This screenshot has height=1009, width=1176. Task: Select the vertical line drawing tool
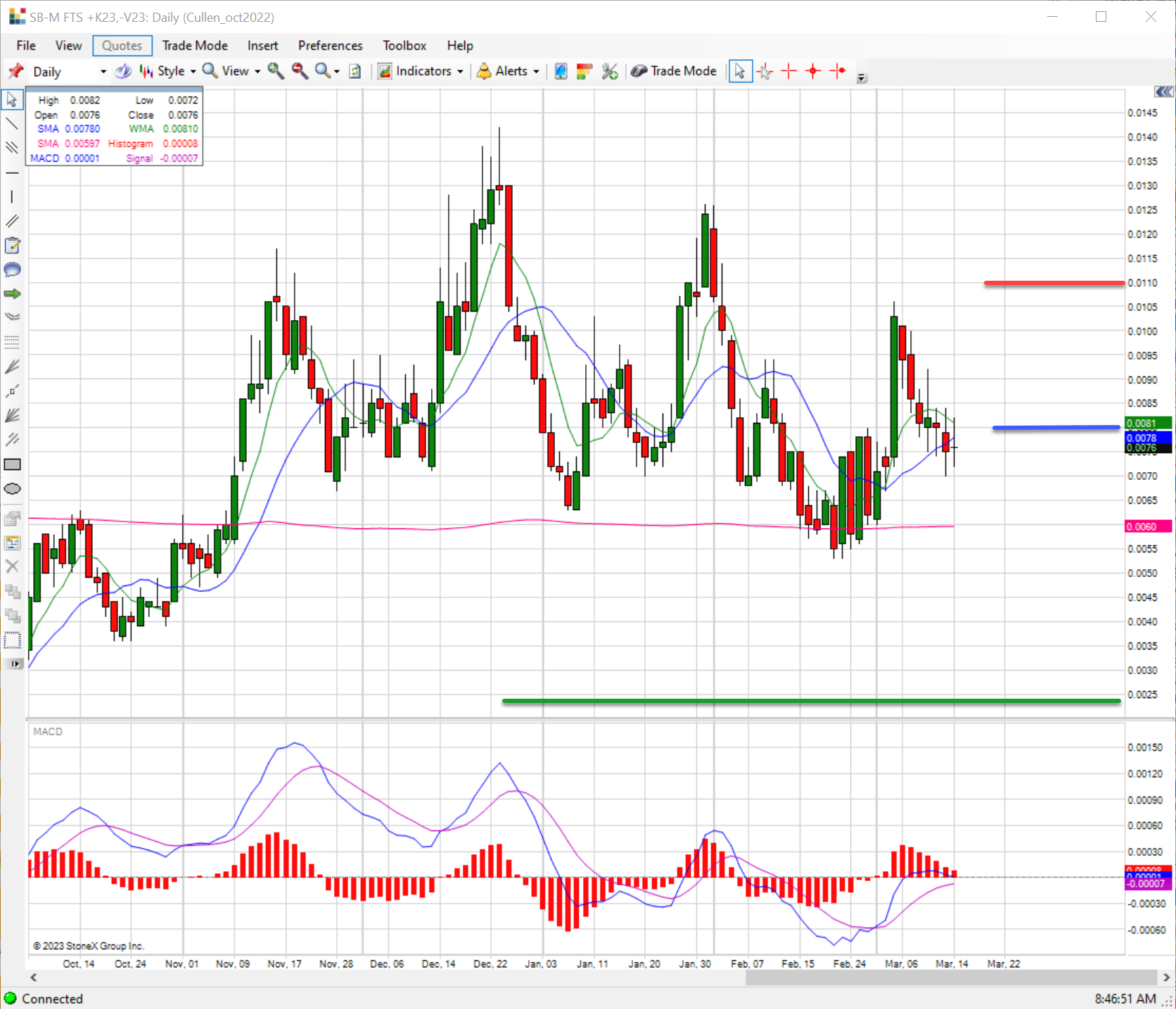(x=12, y=197)
